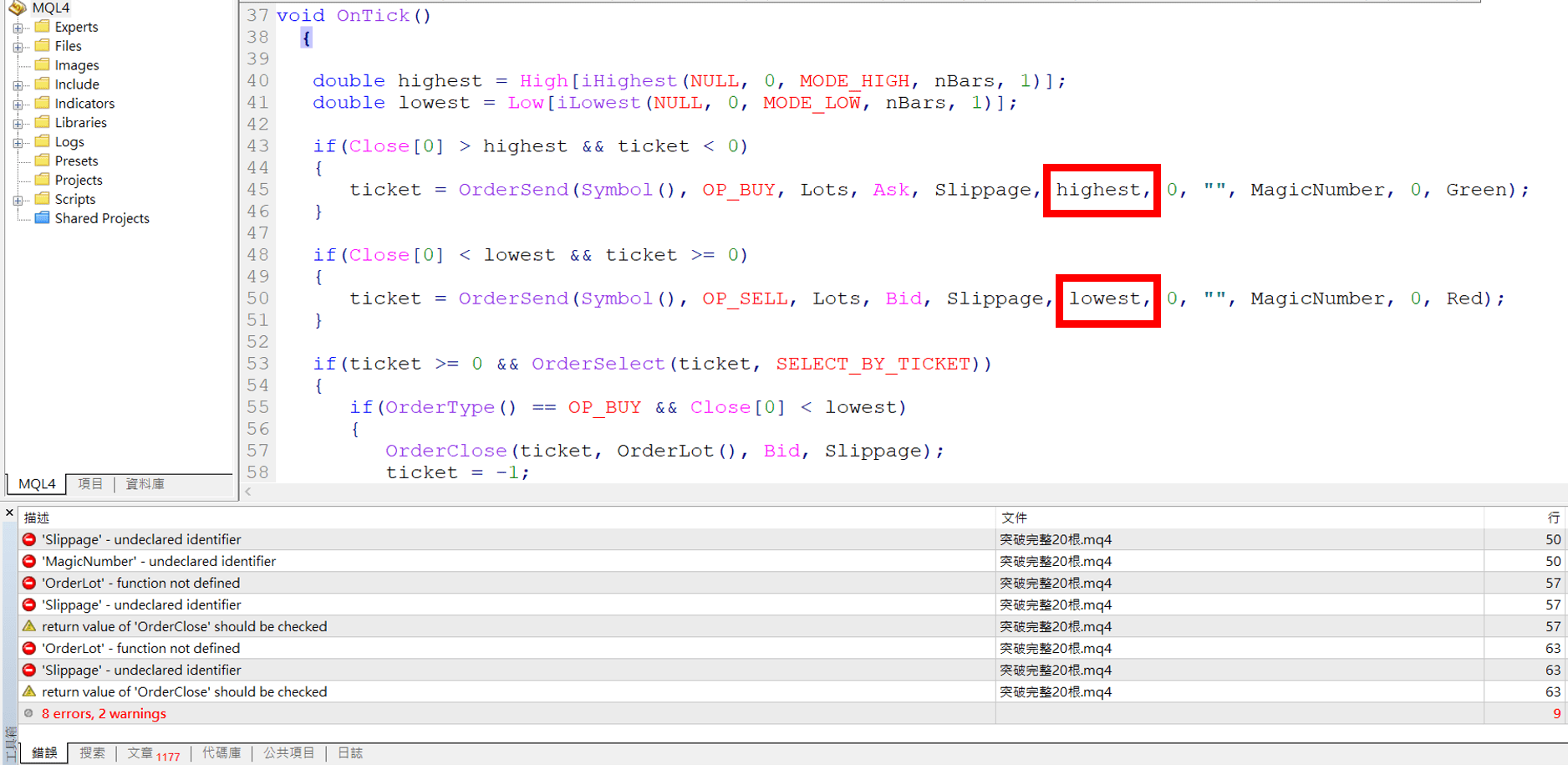This screenshot has width=1568, height=765.
Task: Switch to the 項目 navigator tab
Action: pyautogui.click(x=90, y=484)
